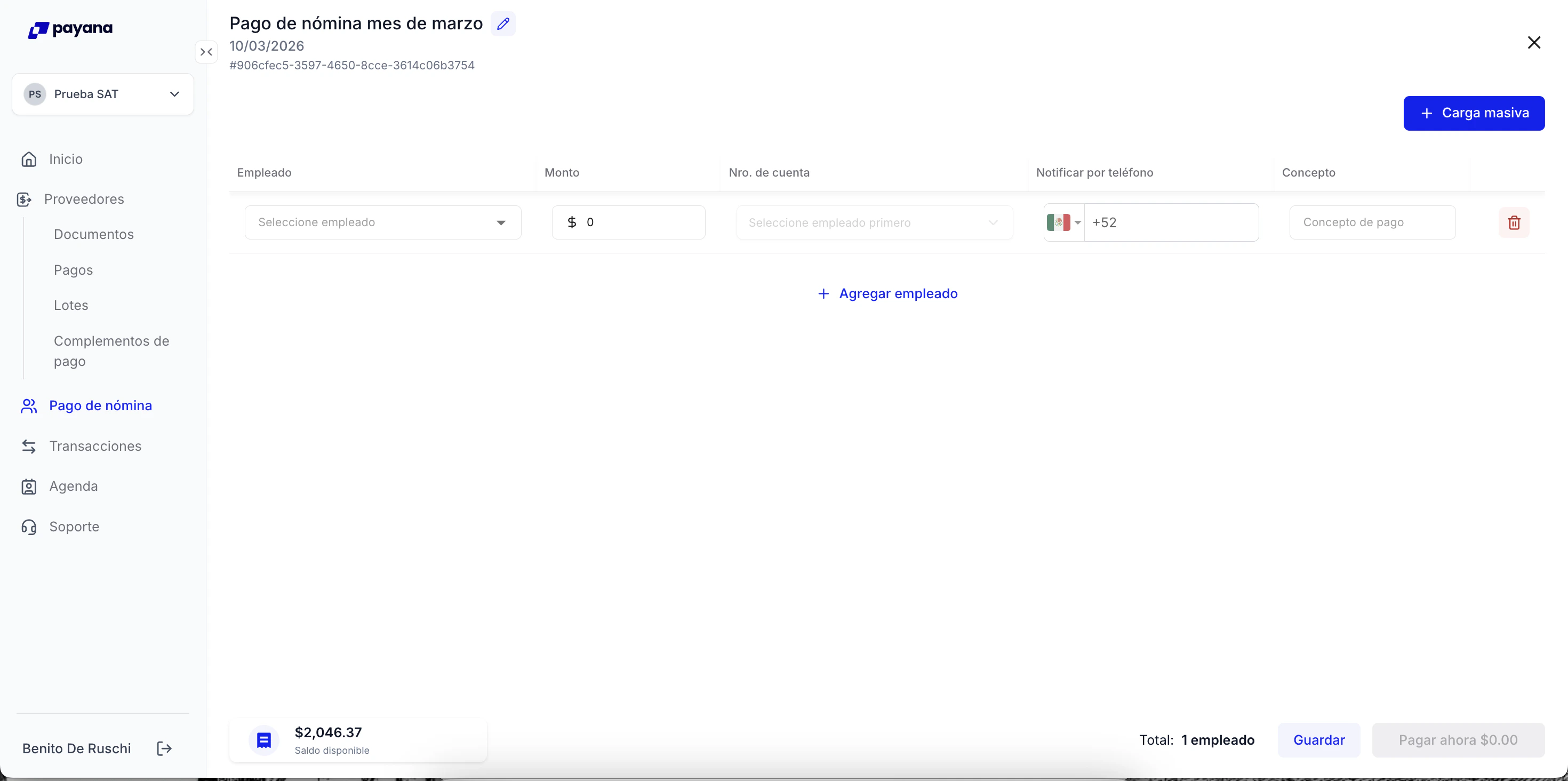Click the Monto column header
This screenshot has height=781, width=1568.
click(562, 173)
